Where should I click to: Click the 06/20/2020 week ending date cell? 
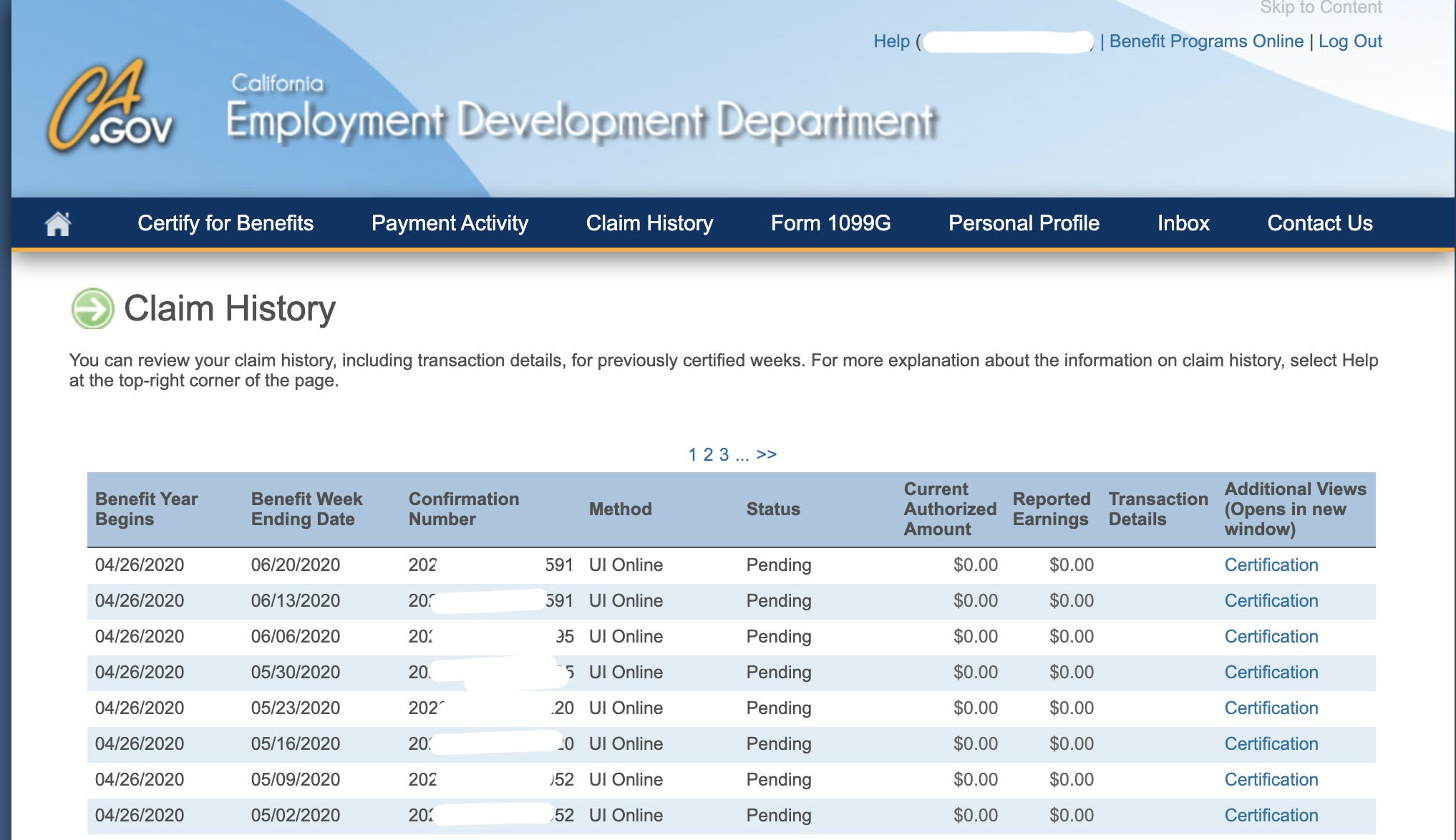[295, 565]
